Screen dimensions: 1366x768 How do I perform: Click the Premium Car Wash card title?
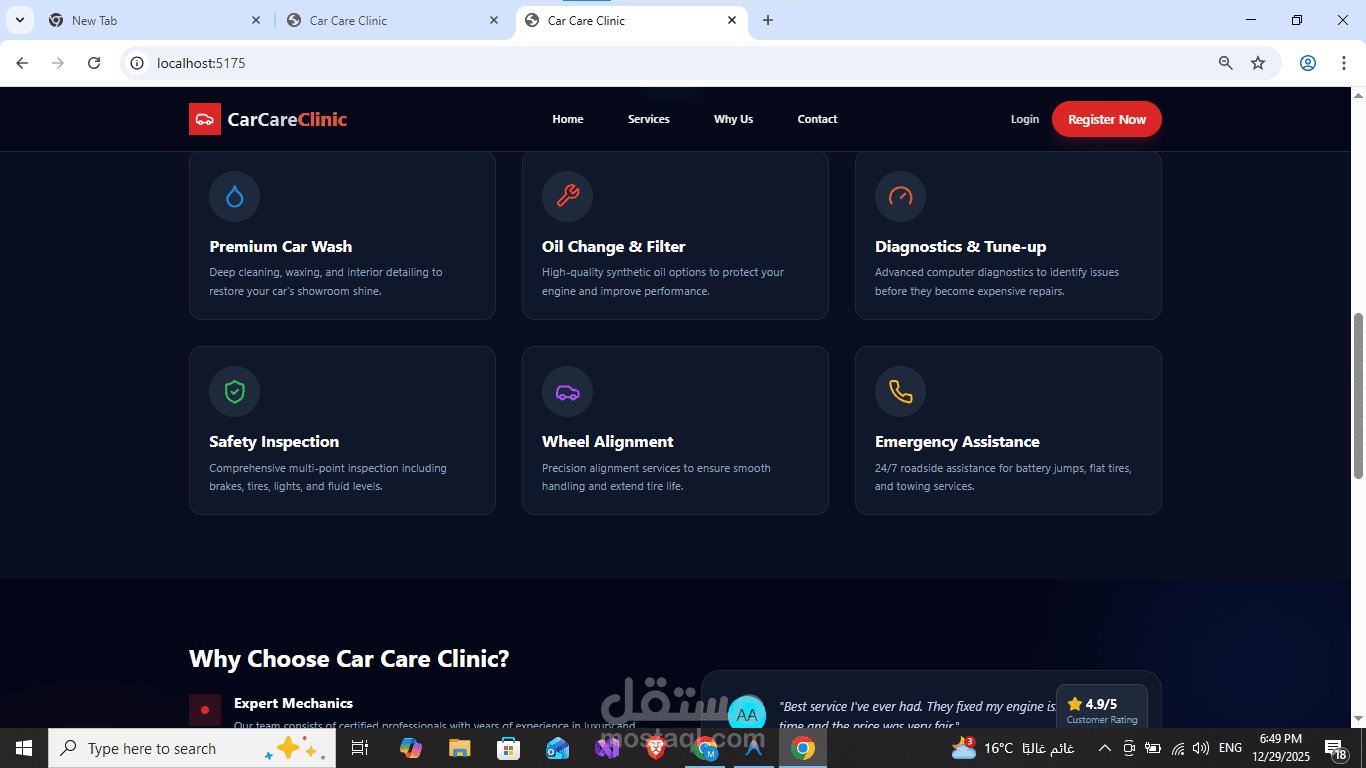pyautogui.click(x=281, y=247)
